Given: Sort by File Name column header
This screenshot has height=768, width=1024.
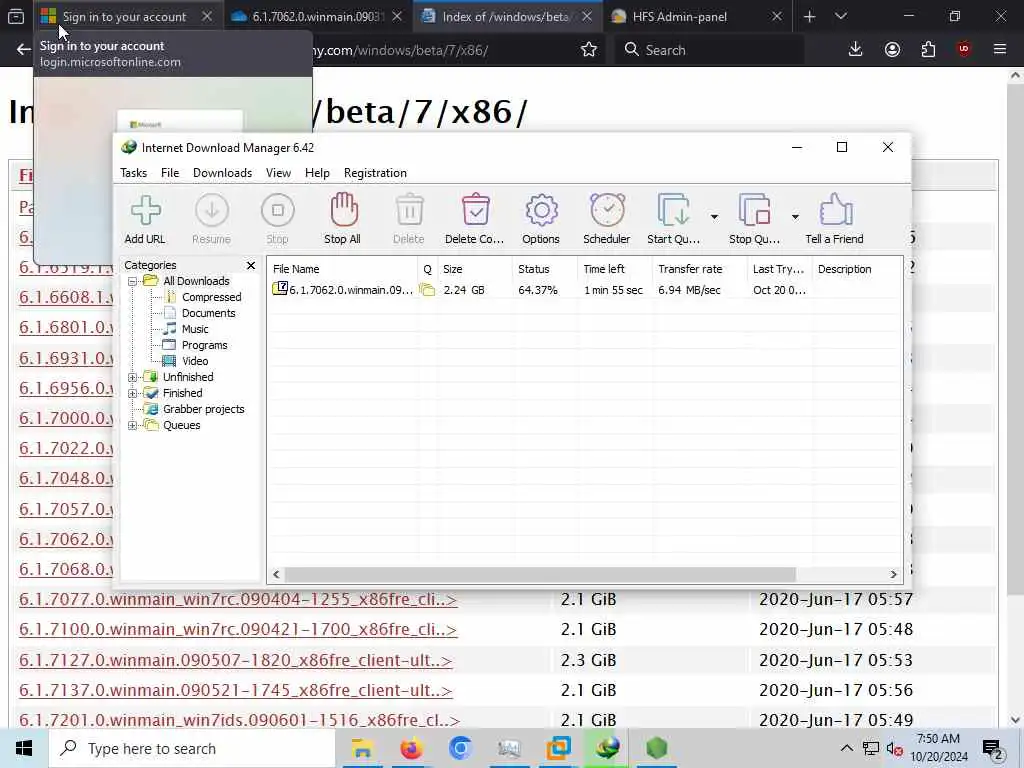Looking at the screenshot, I should [x=342, y=269].
